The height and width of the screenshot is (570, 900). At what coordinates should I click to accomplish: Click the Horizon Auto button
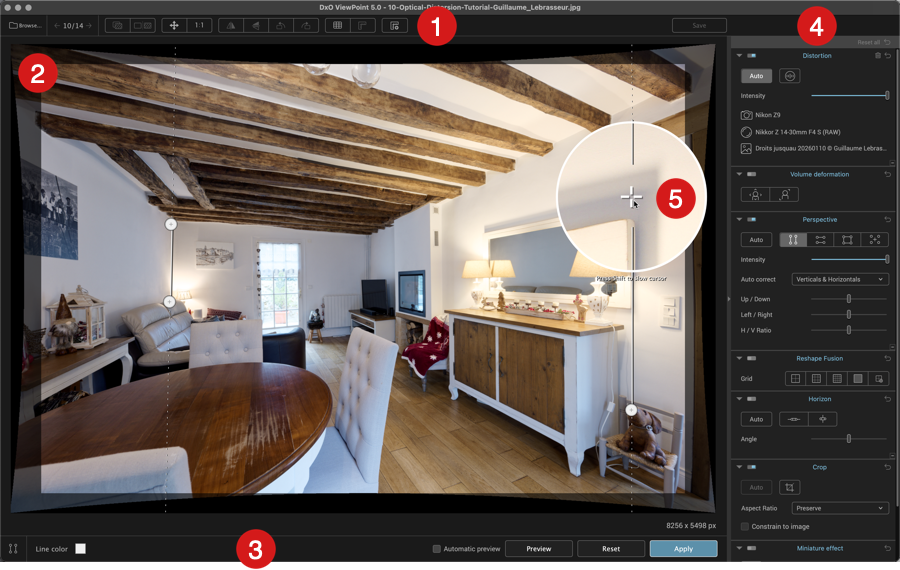click(x=756, y=419)
